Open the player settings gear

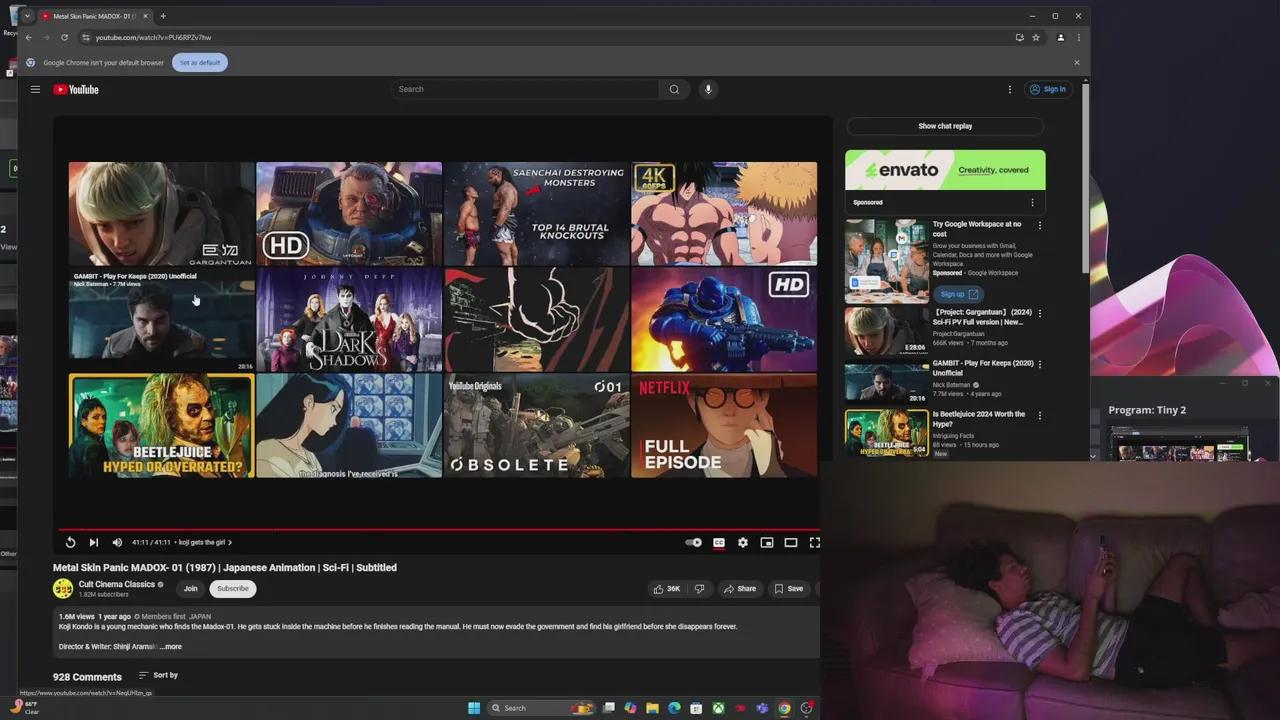pos(742,542)
